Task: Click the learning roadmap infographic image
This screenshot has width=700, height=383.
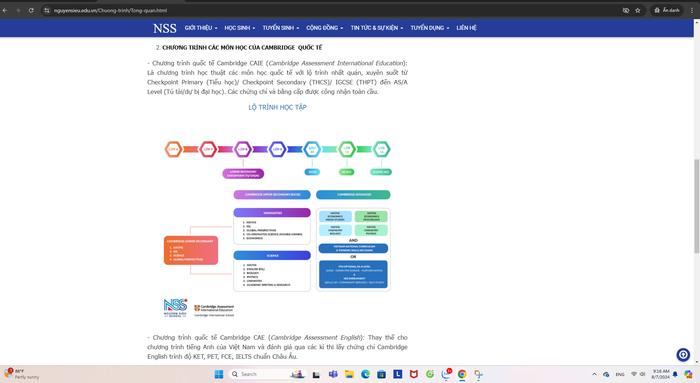Action: pyautogui.click(x=277, y=229)
